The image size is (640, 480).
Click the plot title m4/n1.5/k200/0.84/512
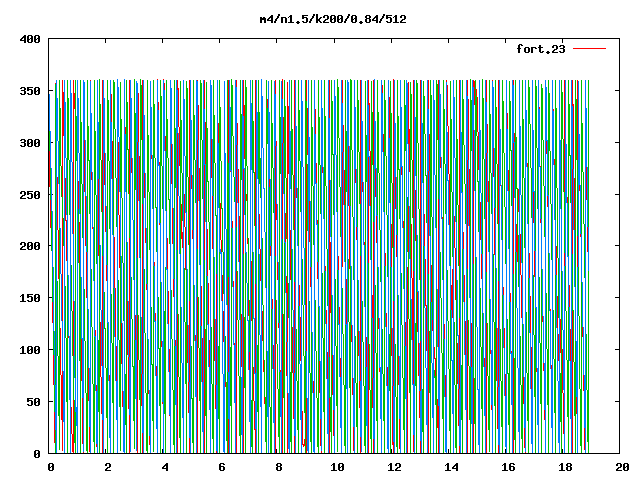333,19
